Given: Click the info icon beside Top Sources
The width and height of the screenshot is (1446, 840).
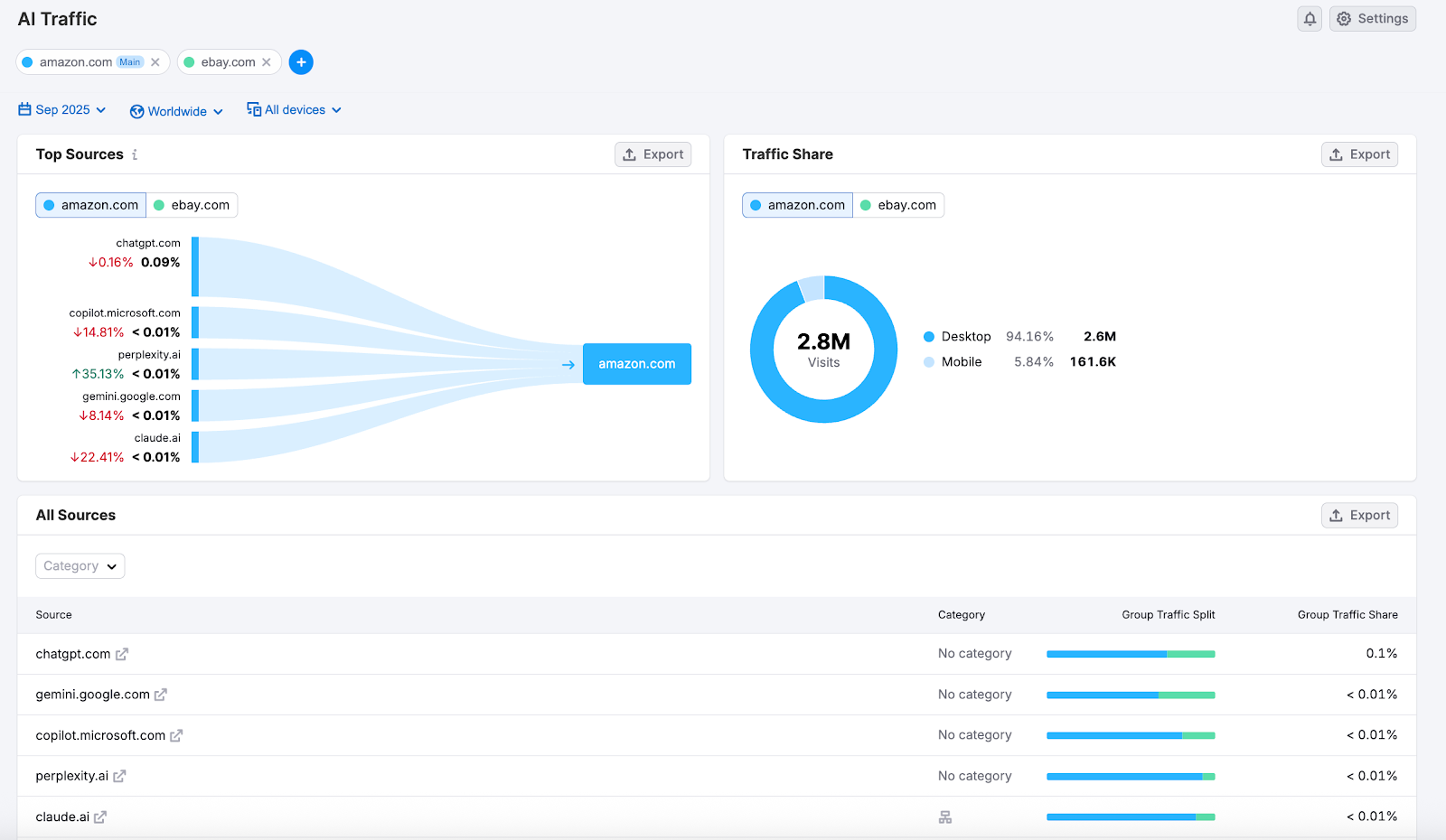Looking at the screenshot, I should 135,154.
